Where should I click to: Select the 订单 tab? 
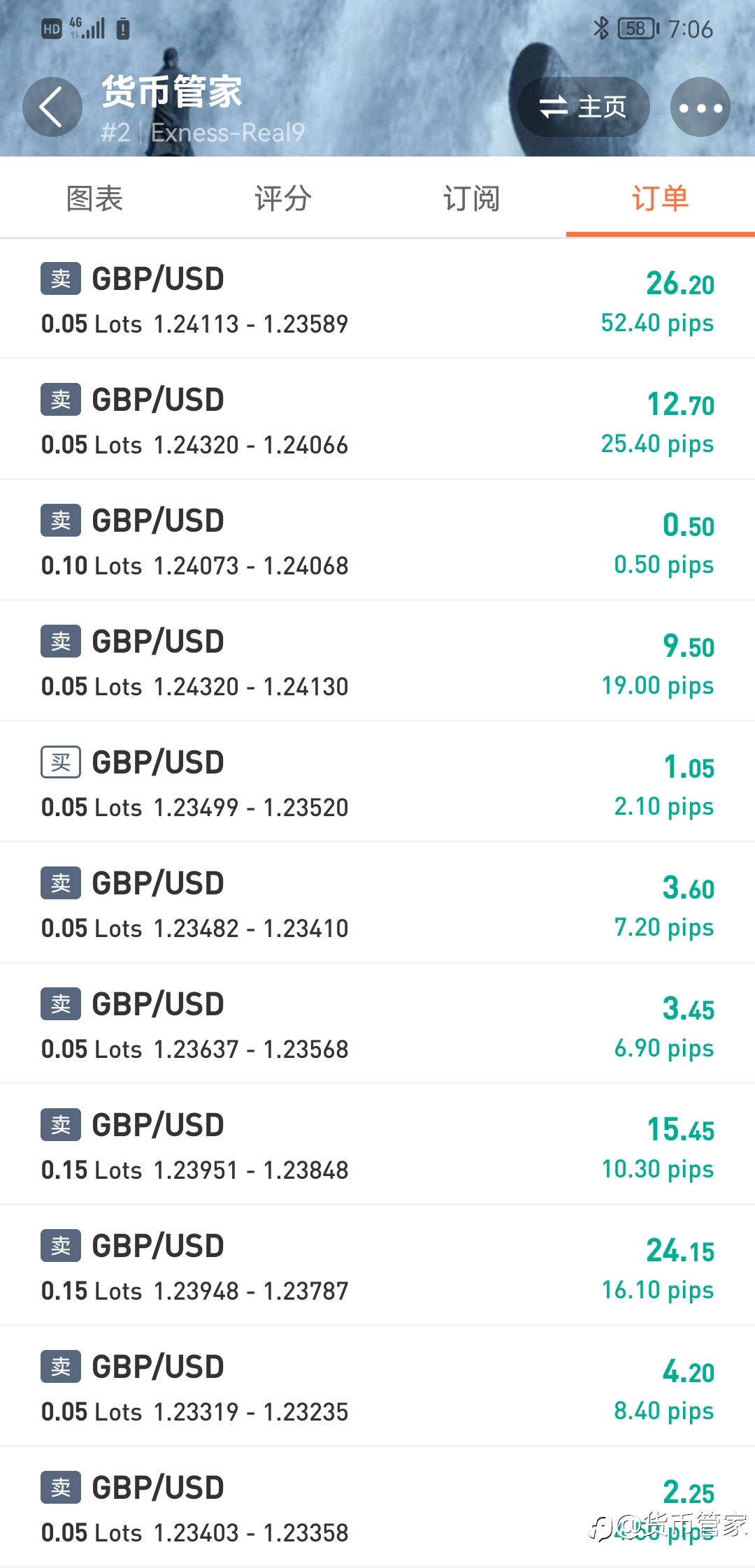tap(660, 198)
